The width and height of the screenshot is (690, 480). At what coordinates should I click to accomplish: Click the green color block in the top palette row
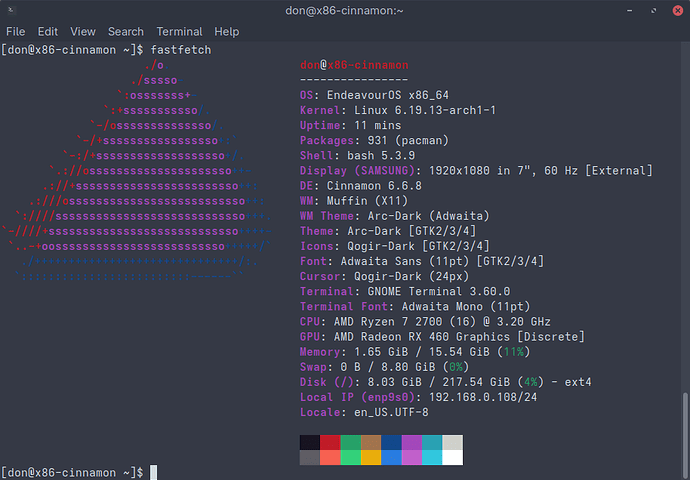point(351,443)
